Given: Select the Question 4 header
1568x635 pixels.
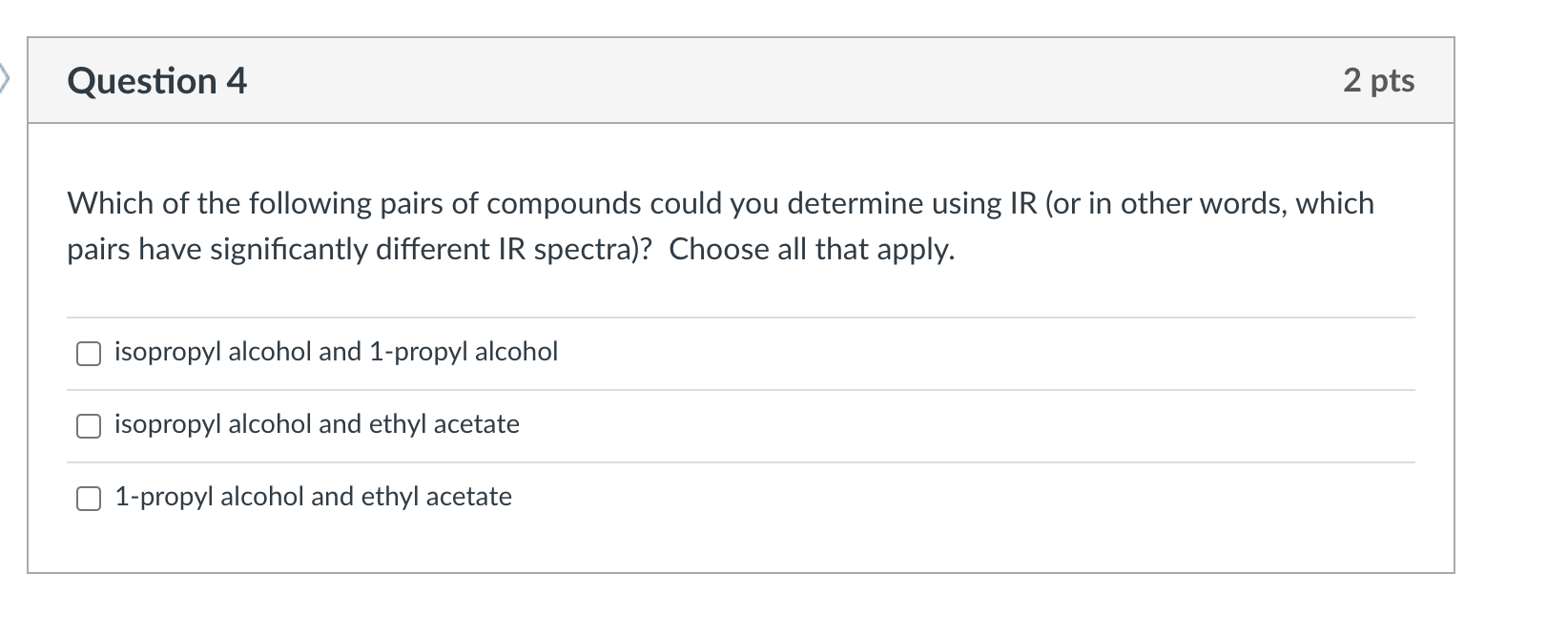Looking at the screenshot, I should [x=156, y=81].
